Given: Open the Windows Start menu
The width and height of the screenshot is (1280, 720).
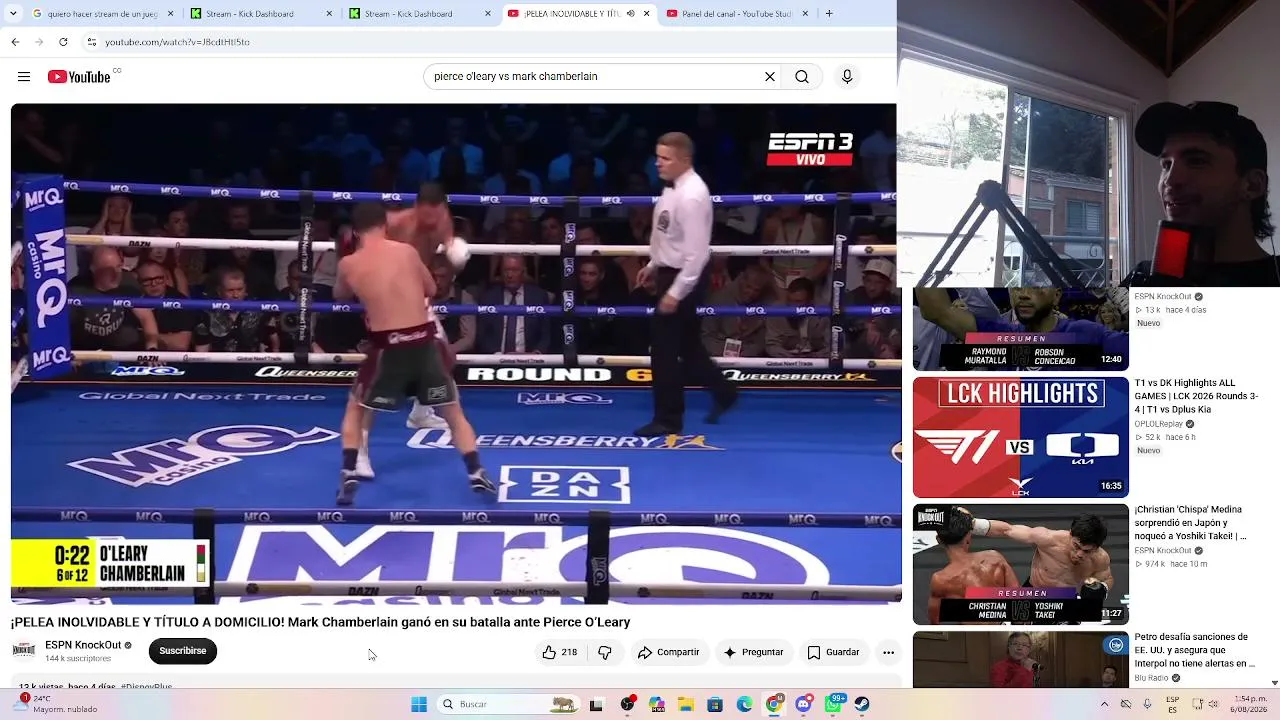Looking at the screenshot, I should (419, 704).
